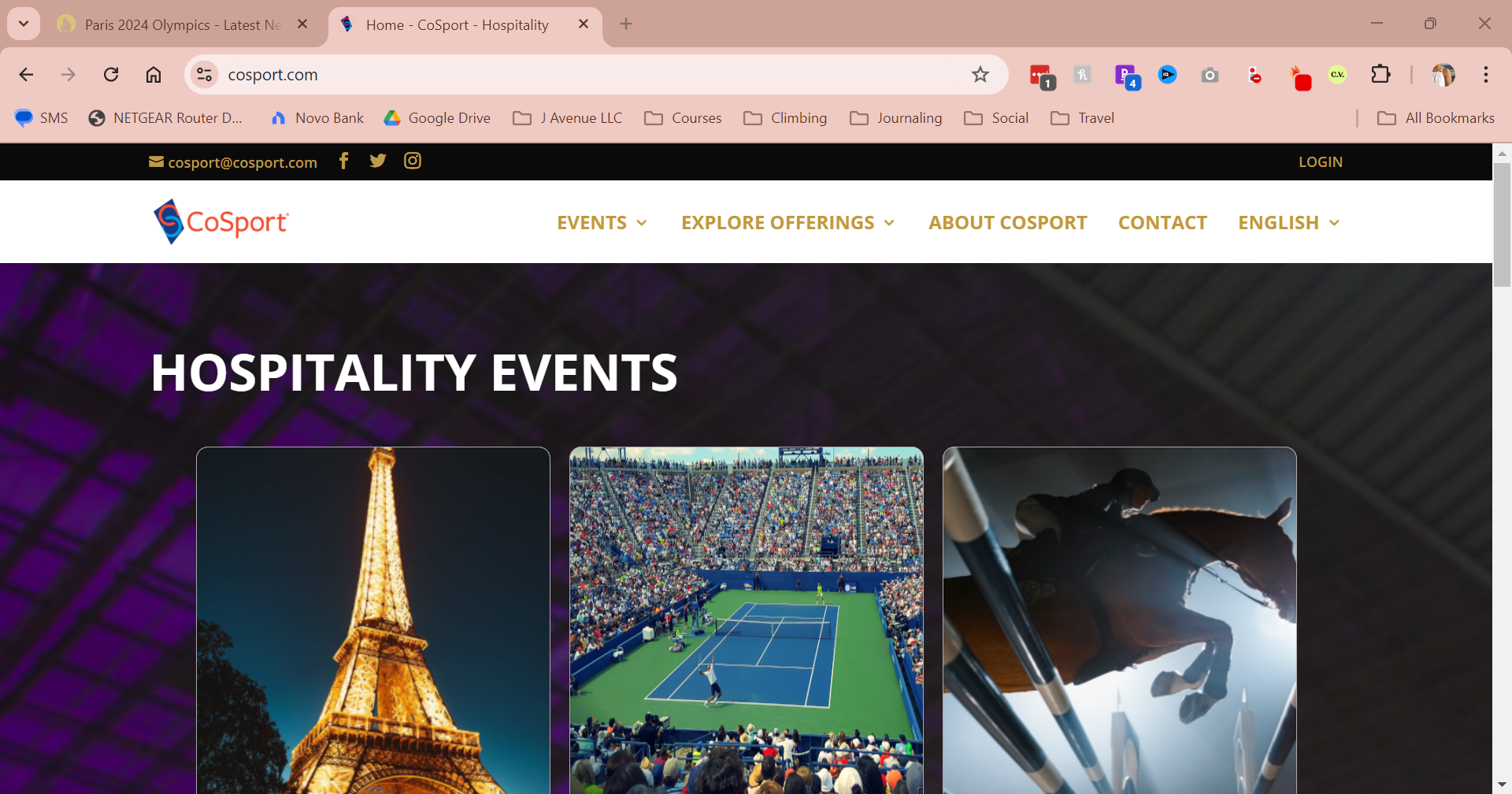Image resolution: width=1512 pixels, height=794 pixels.
Task: Open the CONTACT page link
Action: click(1162, 223)
